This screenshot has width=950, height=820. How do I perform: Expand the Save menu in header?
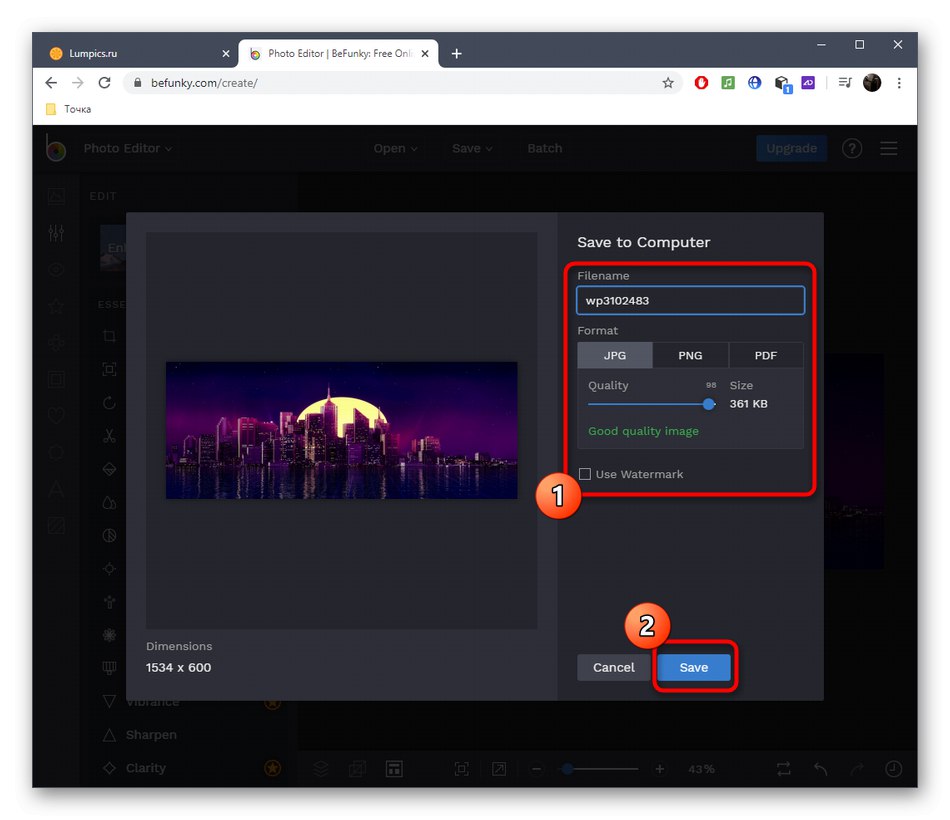click(472, 148)
